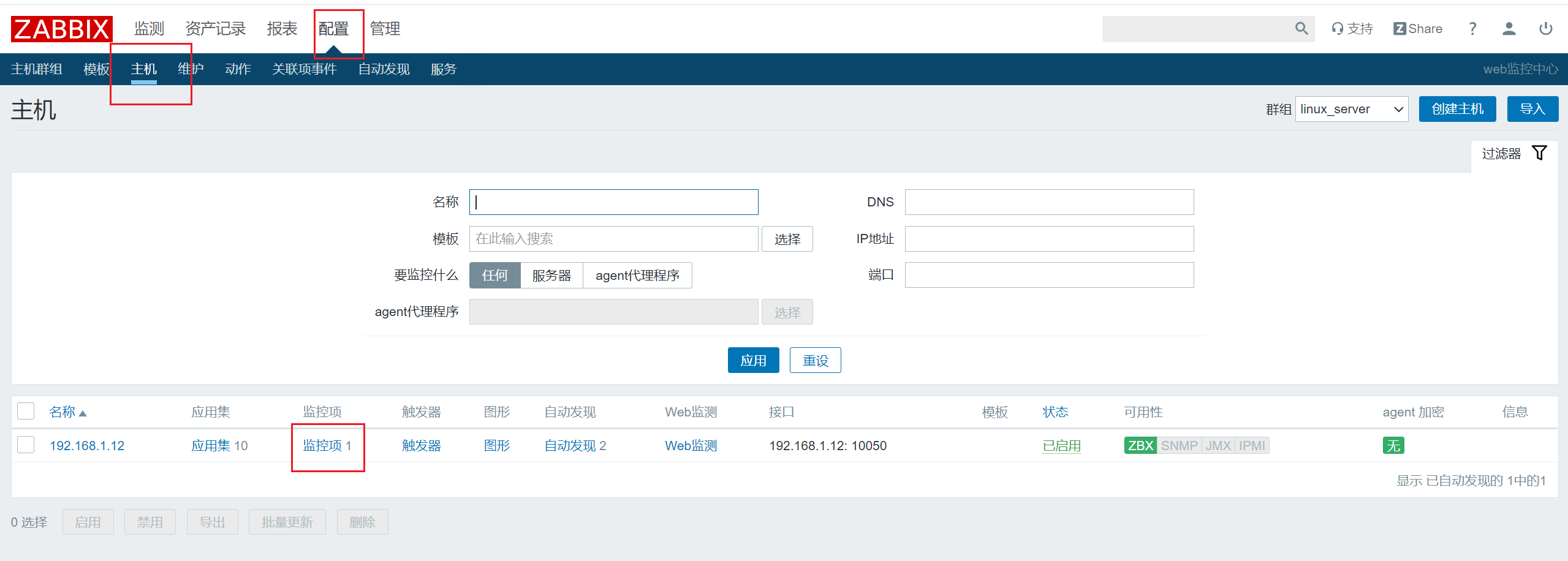
Task: Click the 重设 filter button
Action: (815, 360)
